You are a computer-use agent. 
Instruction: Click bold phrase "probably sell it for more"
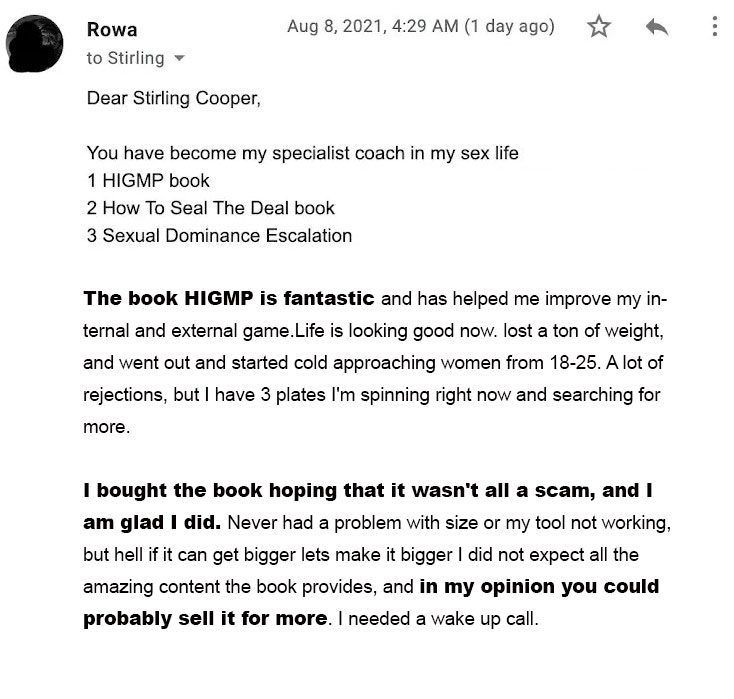point(205,618)
